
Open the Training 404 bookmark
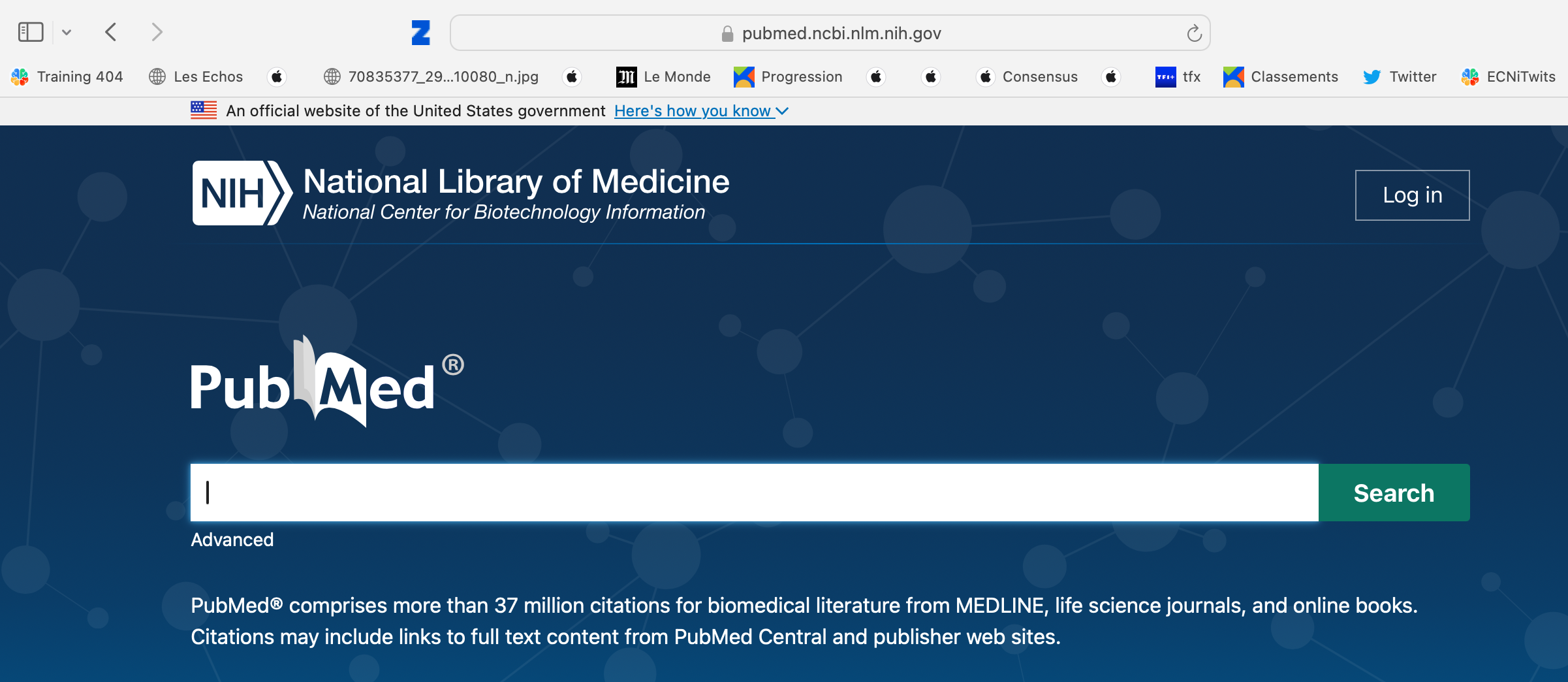click(67, 76)
